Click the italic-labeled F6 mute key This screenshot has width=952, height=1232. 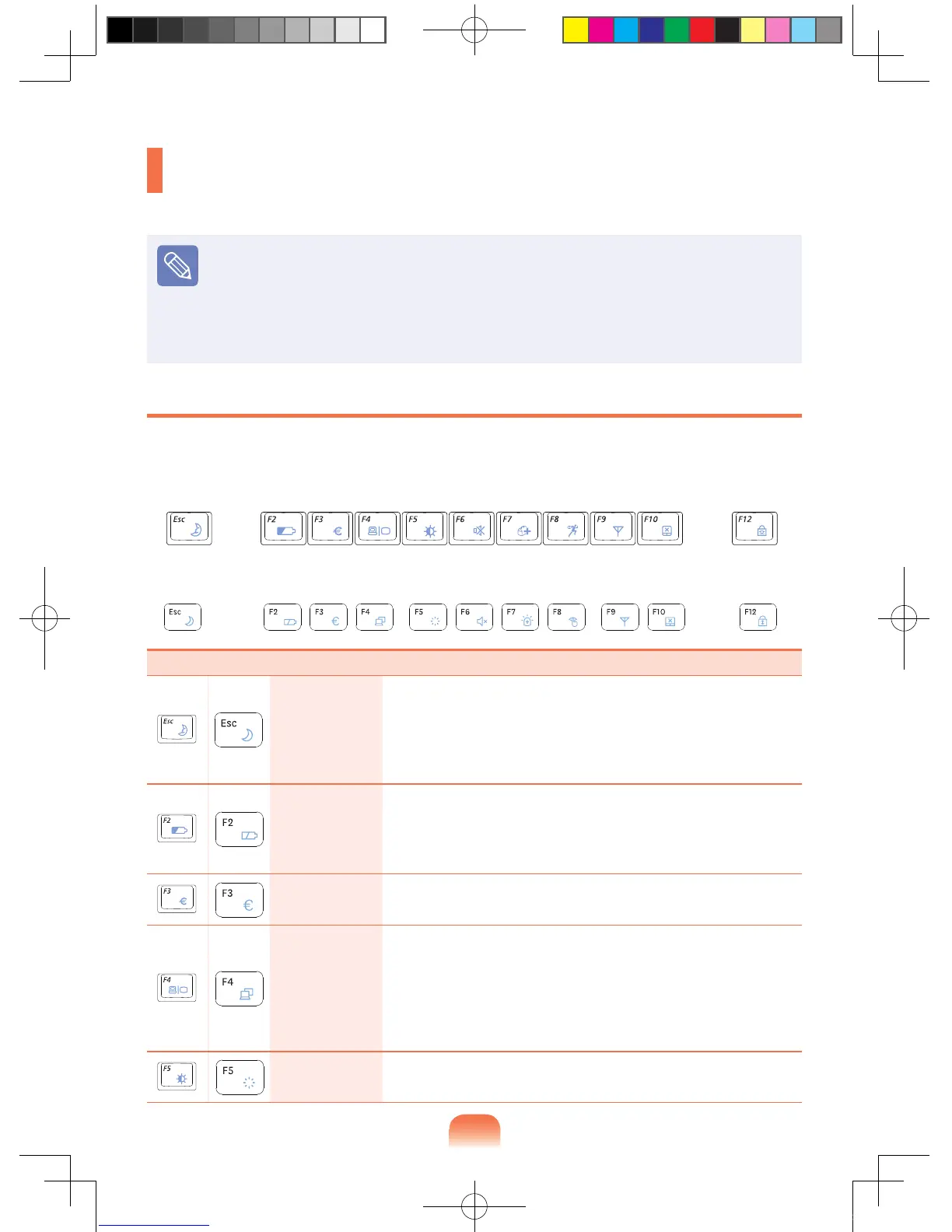click(x=471, y=528)
